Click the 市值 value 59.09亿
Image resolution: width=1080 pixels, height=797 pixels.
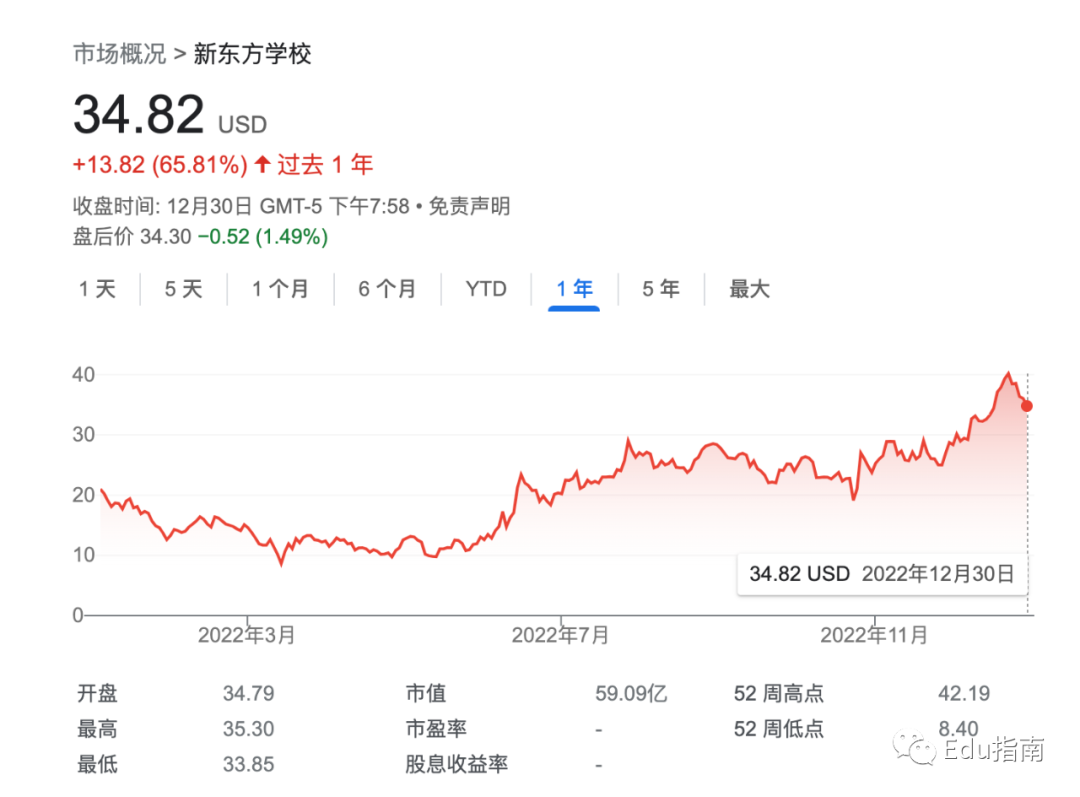pyautogui.click(x=632, y=693)
